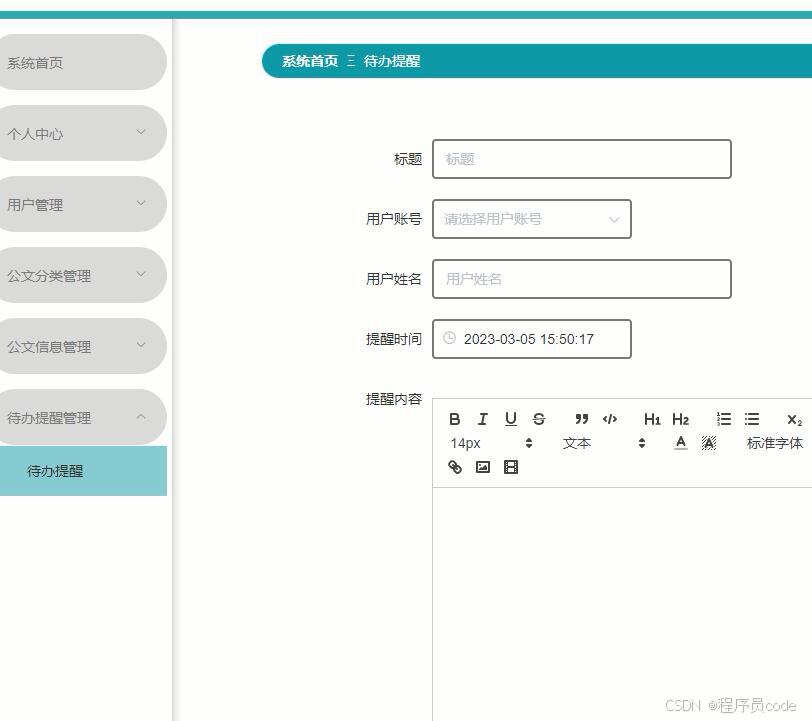Image resolution: width=812 pixels, height=721 pixels.
Task: Insert an image into the editor
Action: coord(483,467)
